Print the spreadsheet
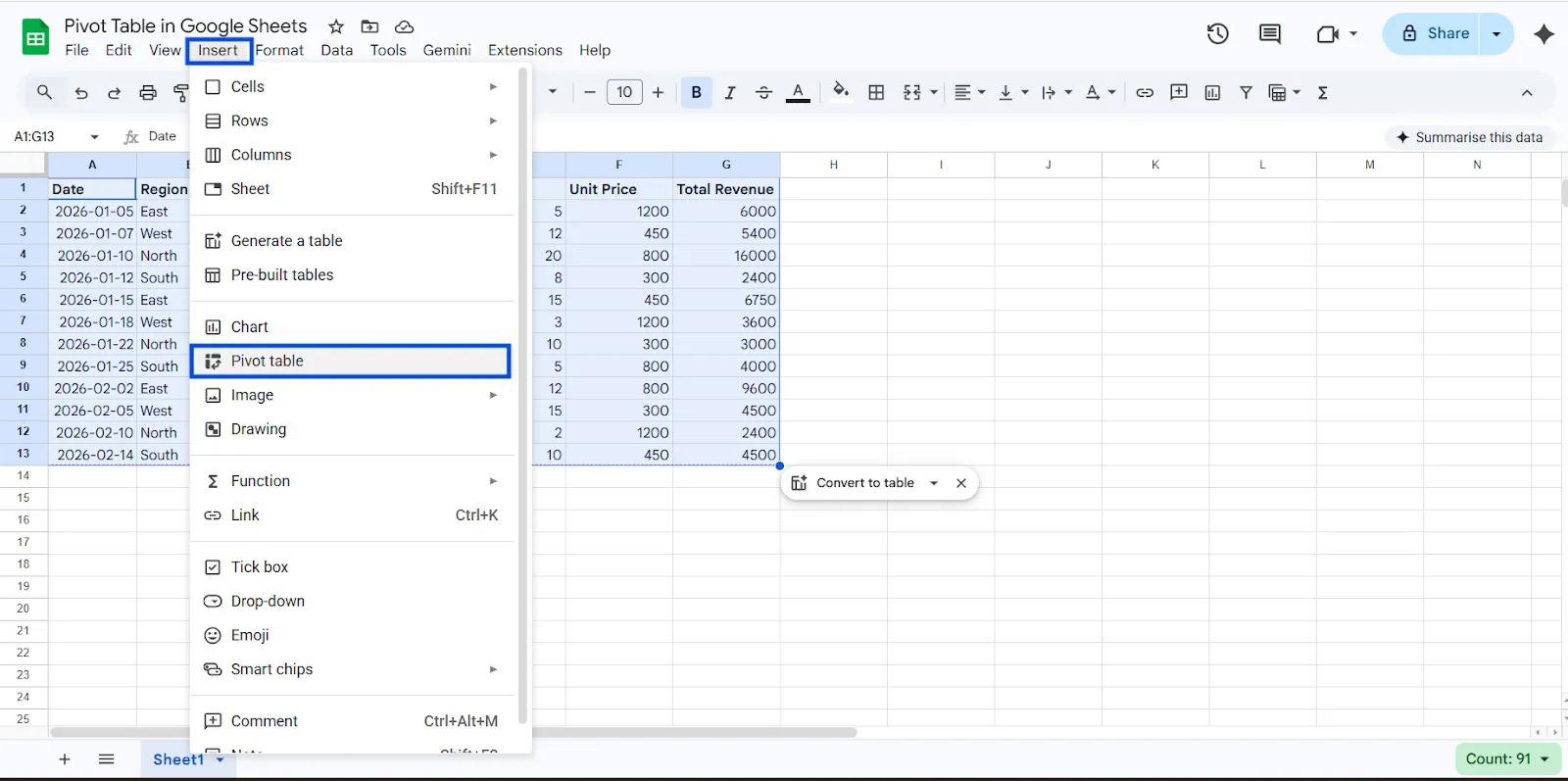 point(148,92)
